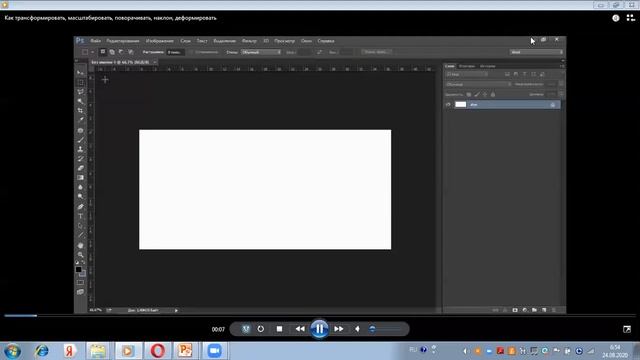The width and height of the screenshot is (640, 360).
Task: Open the Image menu
Action: [x=160, y=41]
